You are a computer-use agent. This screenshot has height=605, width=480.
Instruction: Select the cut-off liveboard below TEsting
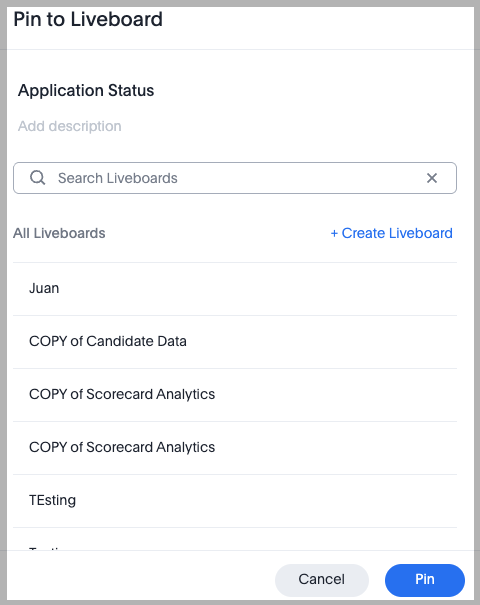tap(235, 539)
